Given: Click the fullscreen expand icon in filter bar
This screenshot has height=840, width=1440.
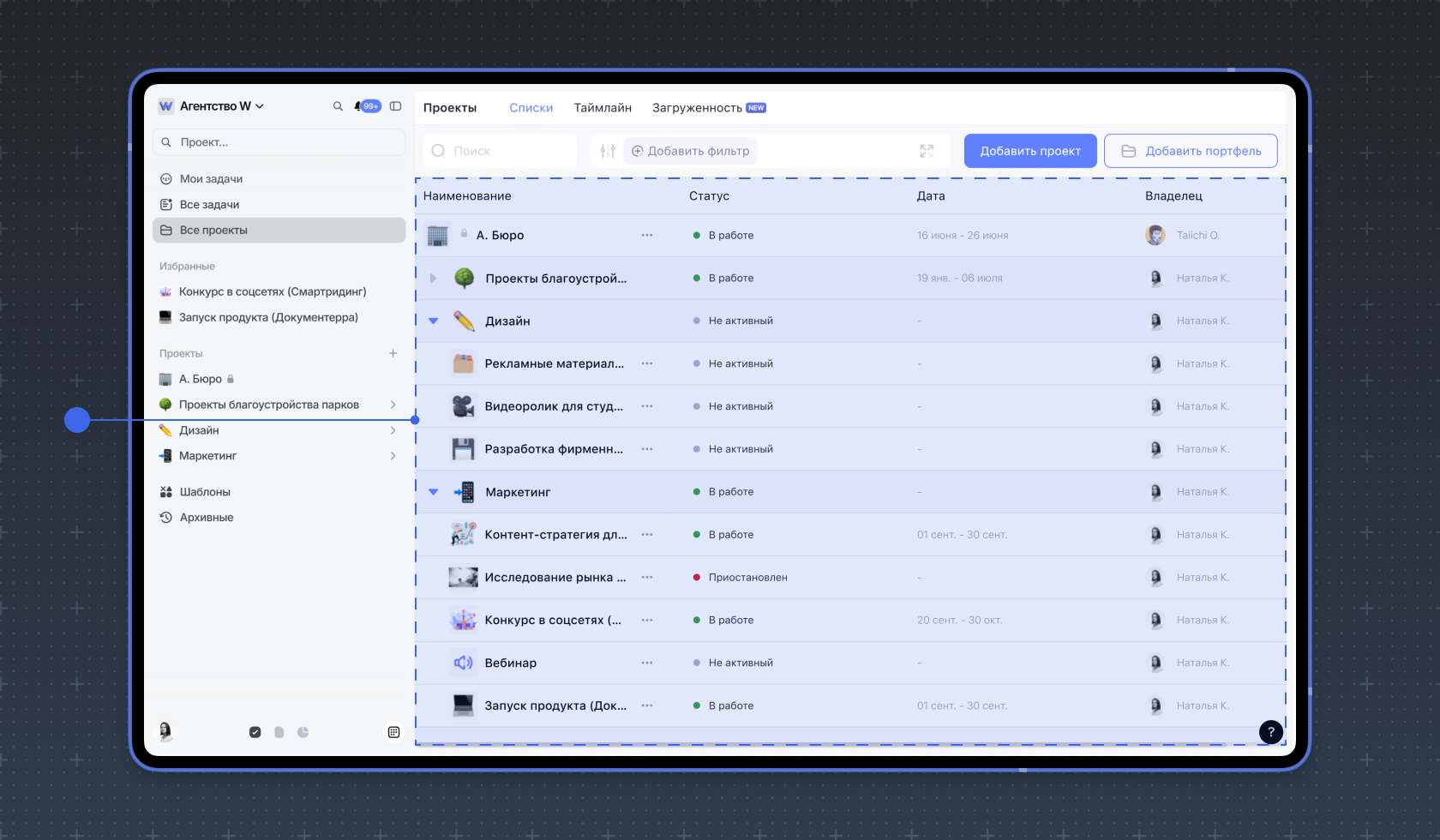Looking at the screenshot, I should point(927,151).
